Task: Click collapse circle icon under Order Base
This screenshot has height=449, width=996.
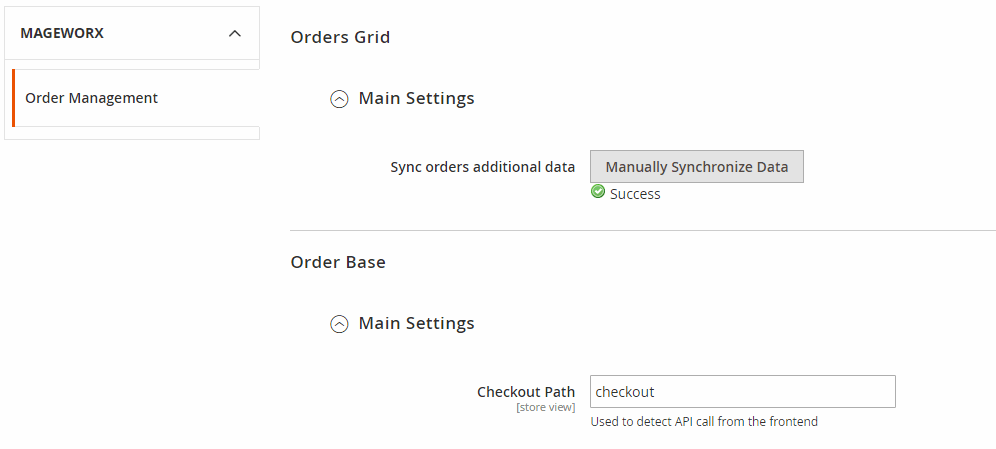Action: (339, 324)
